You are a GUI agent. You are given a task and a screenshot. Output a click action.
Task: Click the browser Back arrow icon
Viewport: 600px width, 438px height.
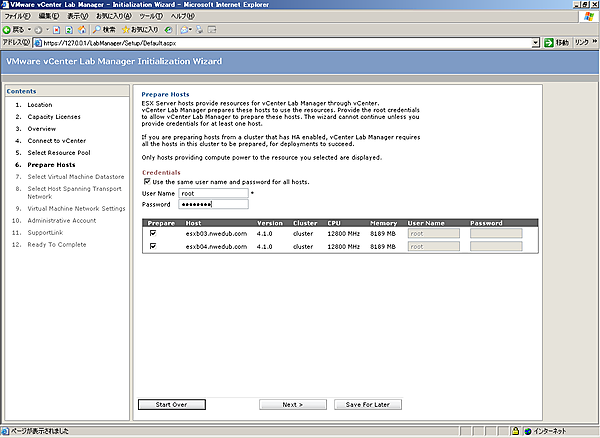8,30
